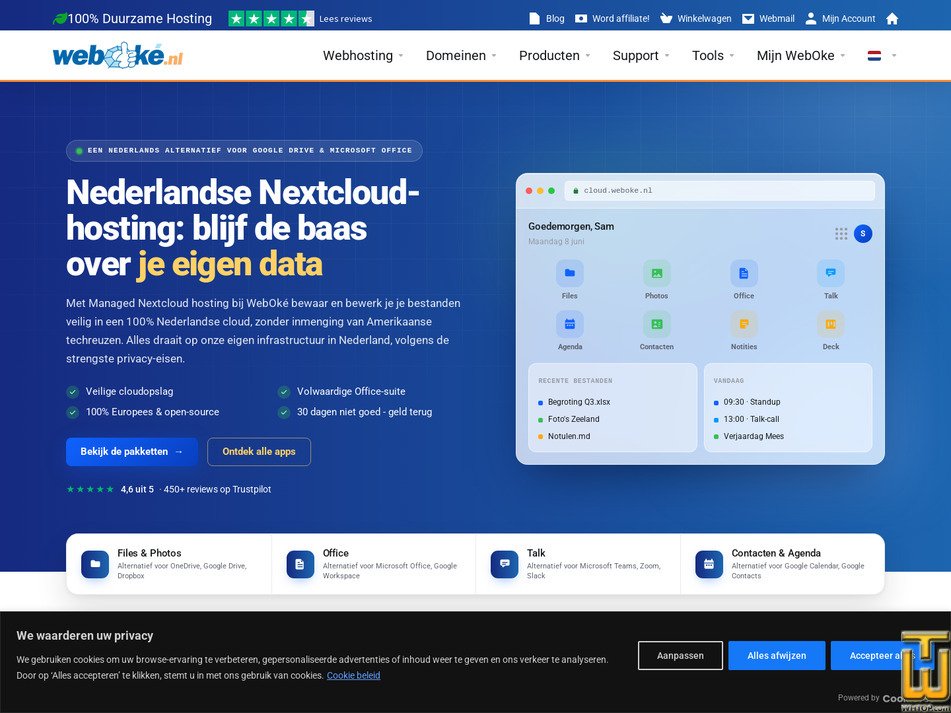951x713 pixels.
Task: Open the Files app icon
Action: click(x=570, y=273)
